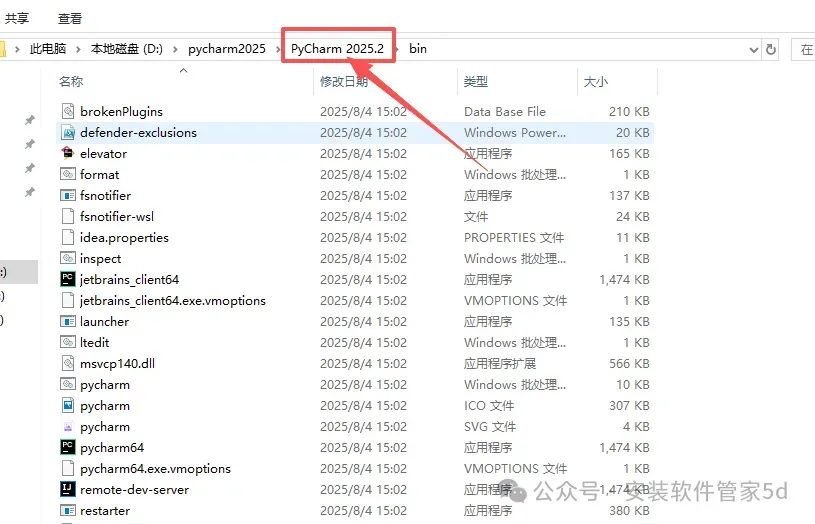Open the address bar history dropdown
The height and width of the screenshot is (524, 815).
click(753, 50)
